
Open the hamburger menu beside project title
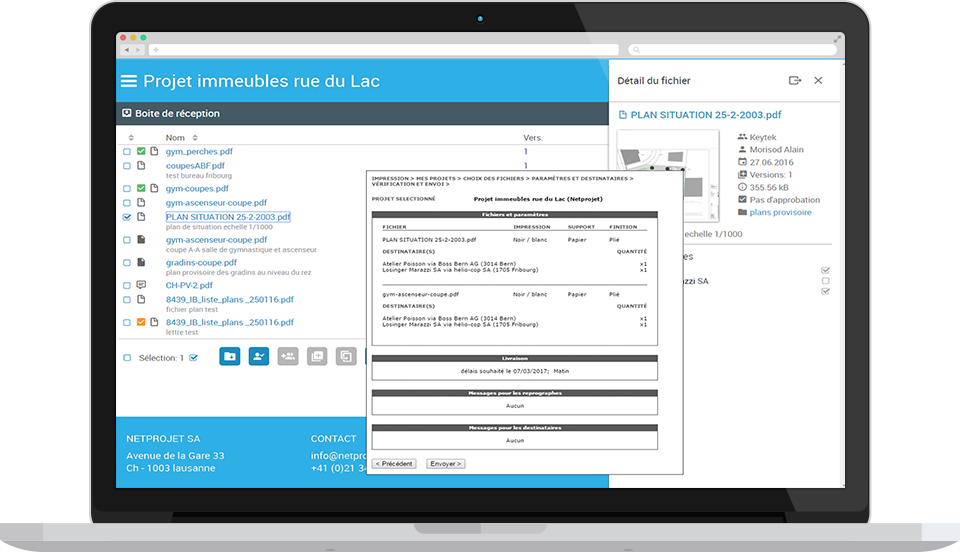(128, 82)
